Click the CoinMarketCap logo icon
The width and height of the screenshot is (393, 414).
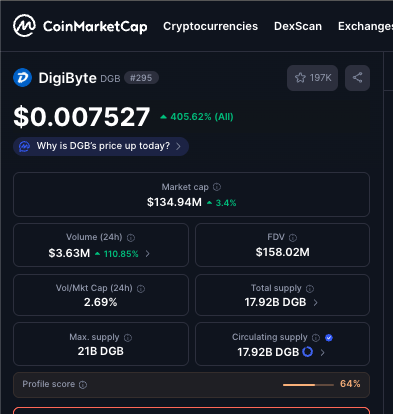pos(24,26)
